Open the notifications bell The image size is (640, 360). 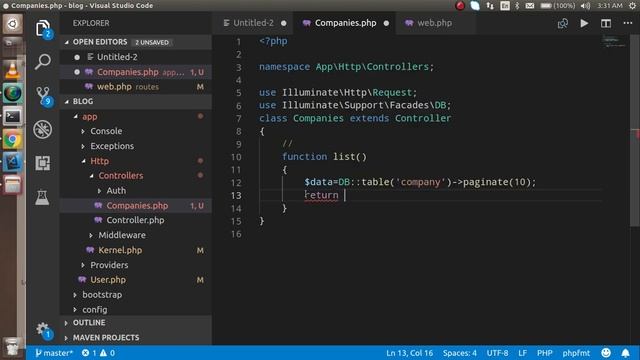[x=625, y=353]
